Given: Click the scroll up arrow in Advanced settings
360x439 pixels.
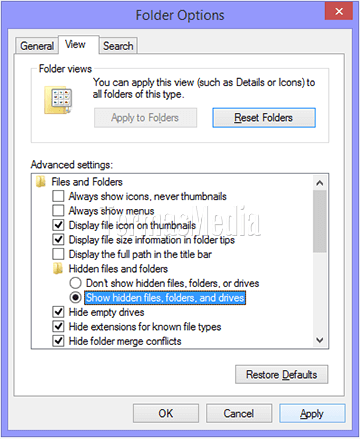Looking at the screenshot, I should [x=320, y=183].
